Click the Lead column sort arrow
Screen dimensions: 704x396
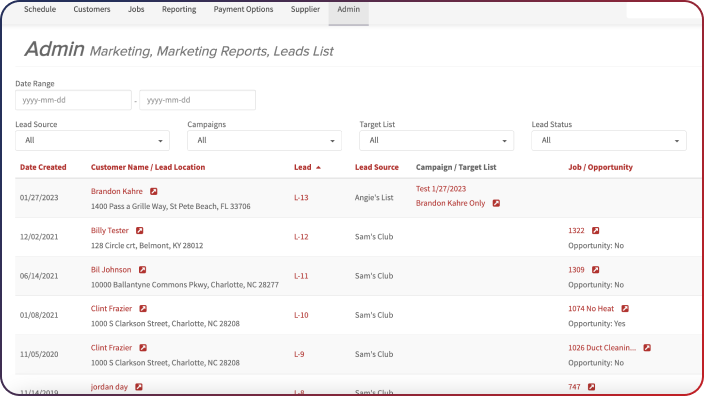(x=318, y=167)
